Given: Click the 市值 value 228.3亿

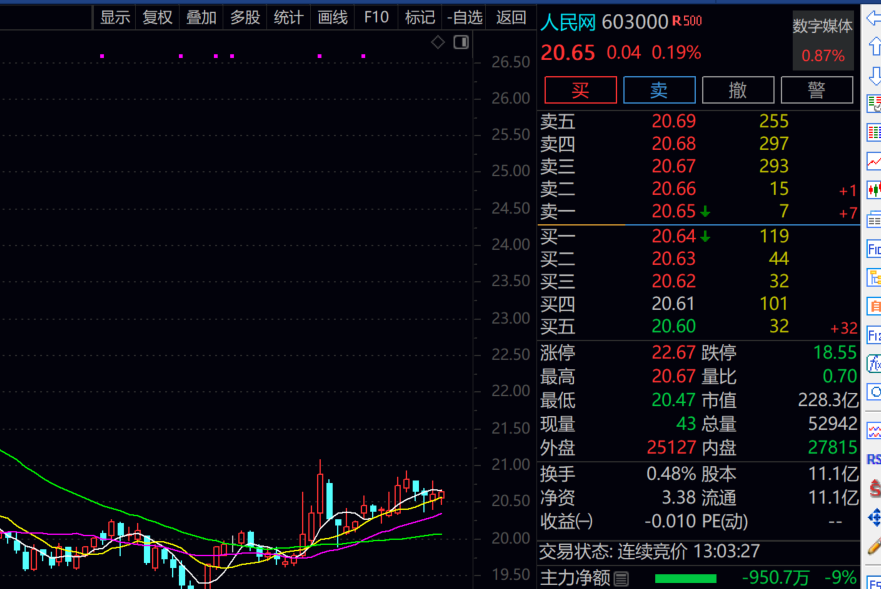Looking at the screenshot, I should point(828,400).
